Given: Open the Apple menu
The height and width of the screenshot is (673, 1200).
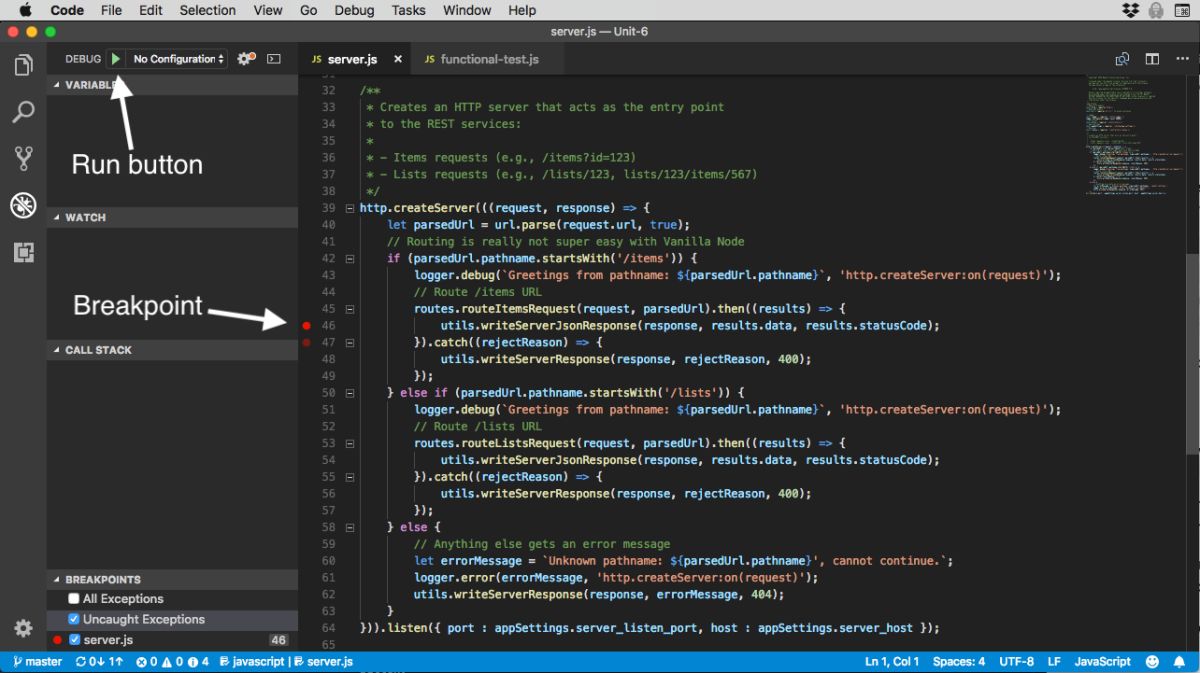Looking at the screenshot, I should click(25, 10).
